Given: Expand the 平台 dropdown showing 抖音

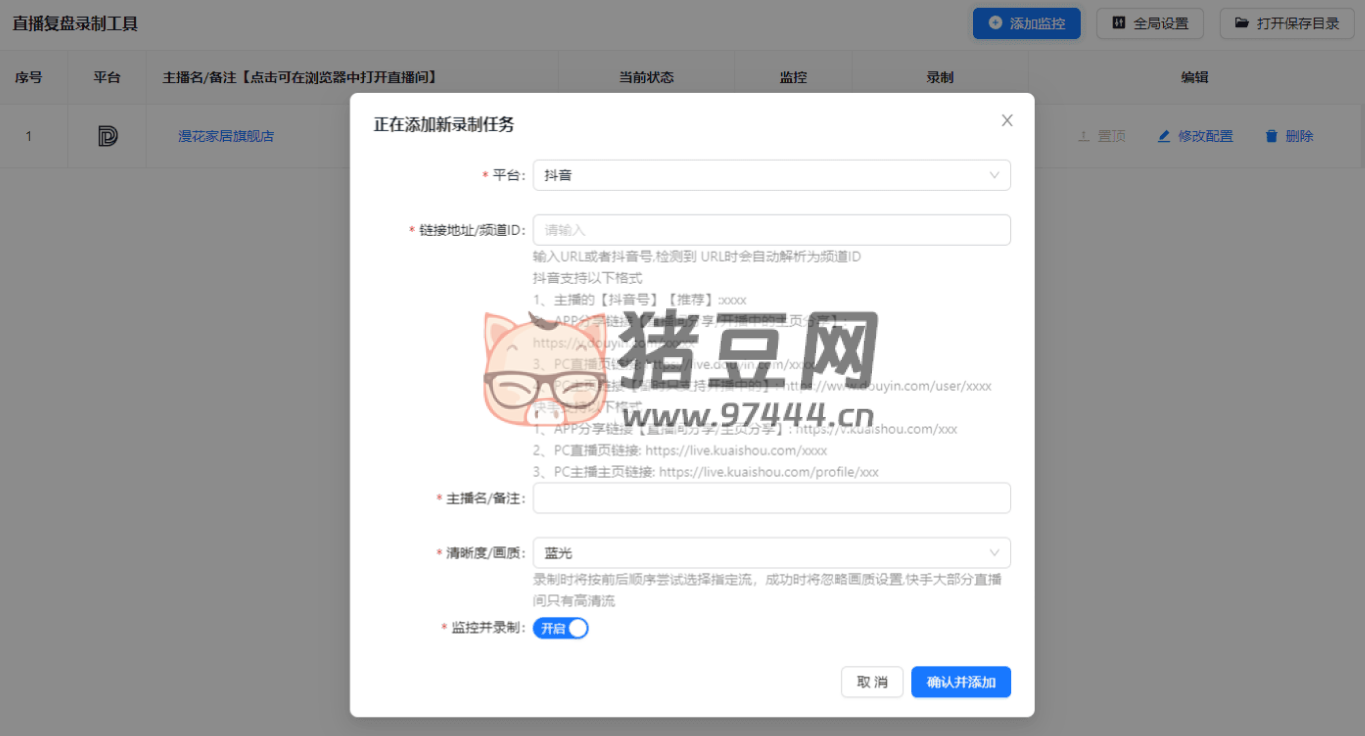Looking at the screenshot, I should [772, 175].
